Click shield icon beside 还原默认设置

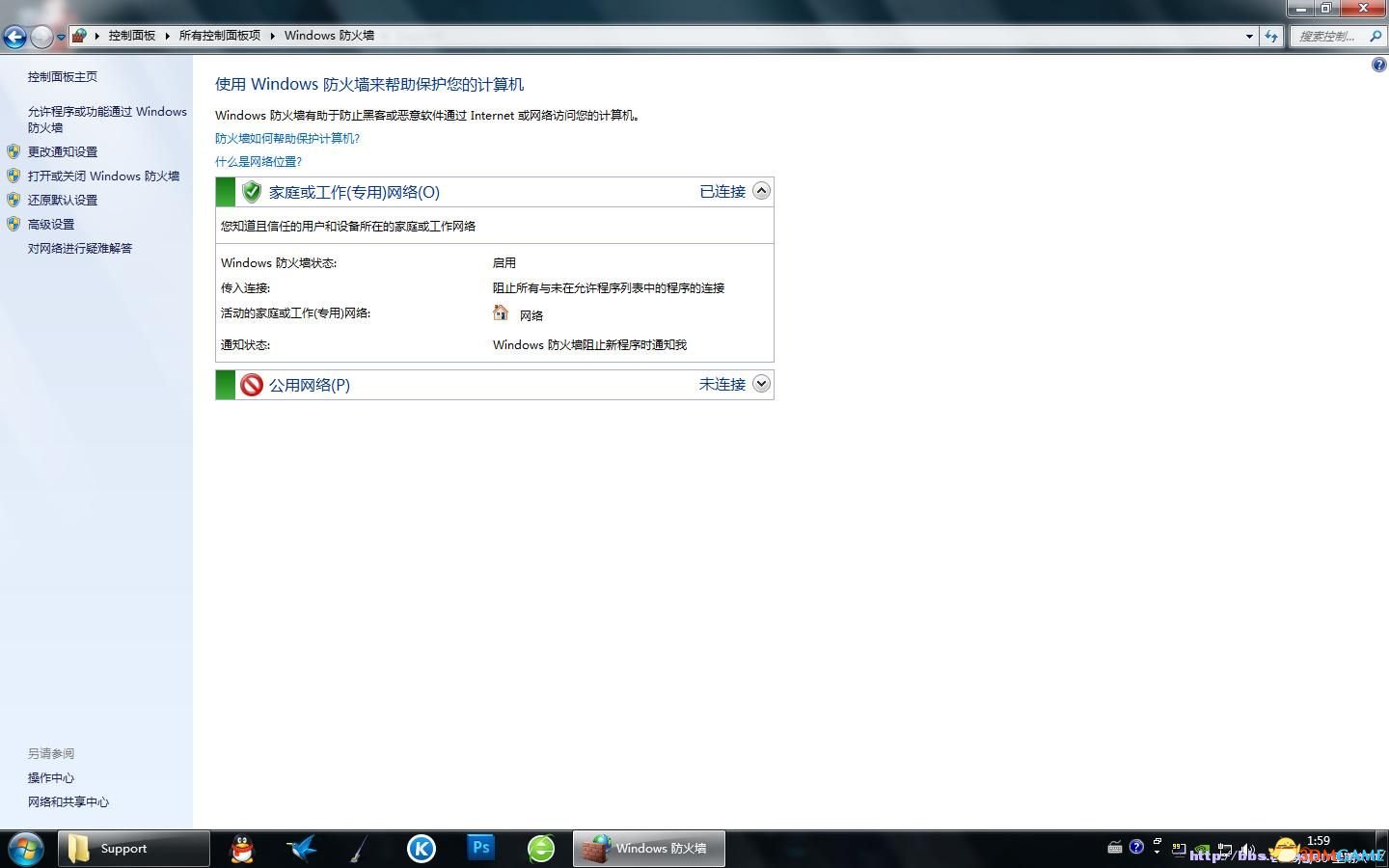pyautogui.click(x=14, y=200)
